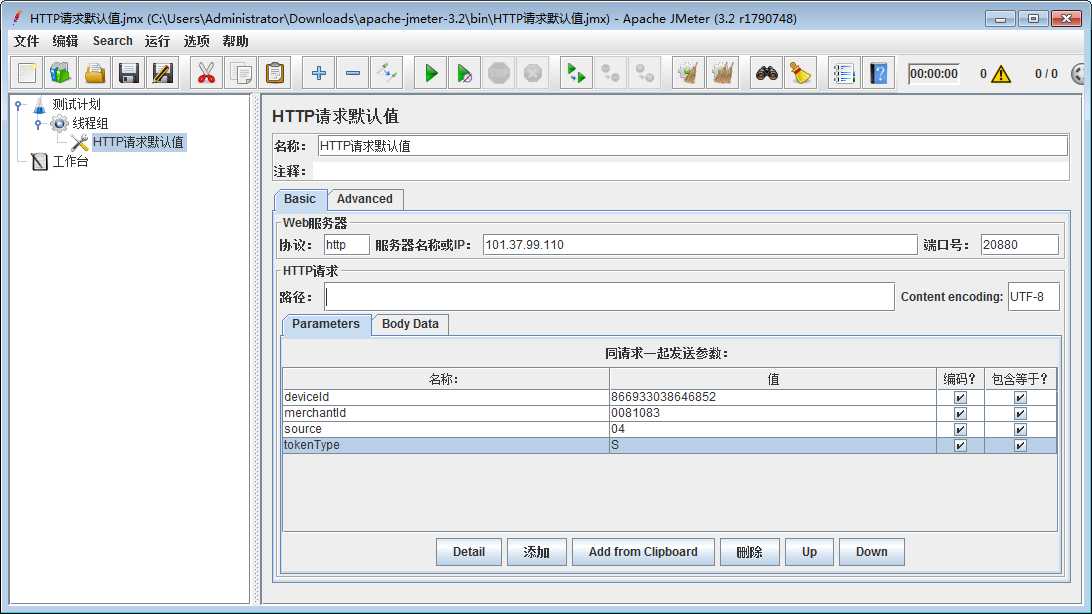Click Add from Clipboard button

tap(643, 552)
